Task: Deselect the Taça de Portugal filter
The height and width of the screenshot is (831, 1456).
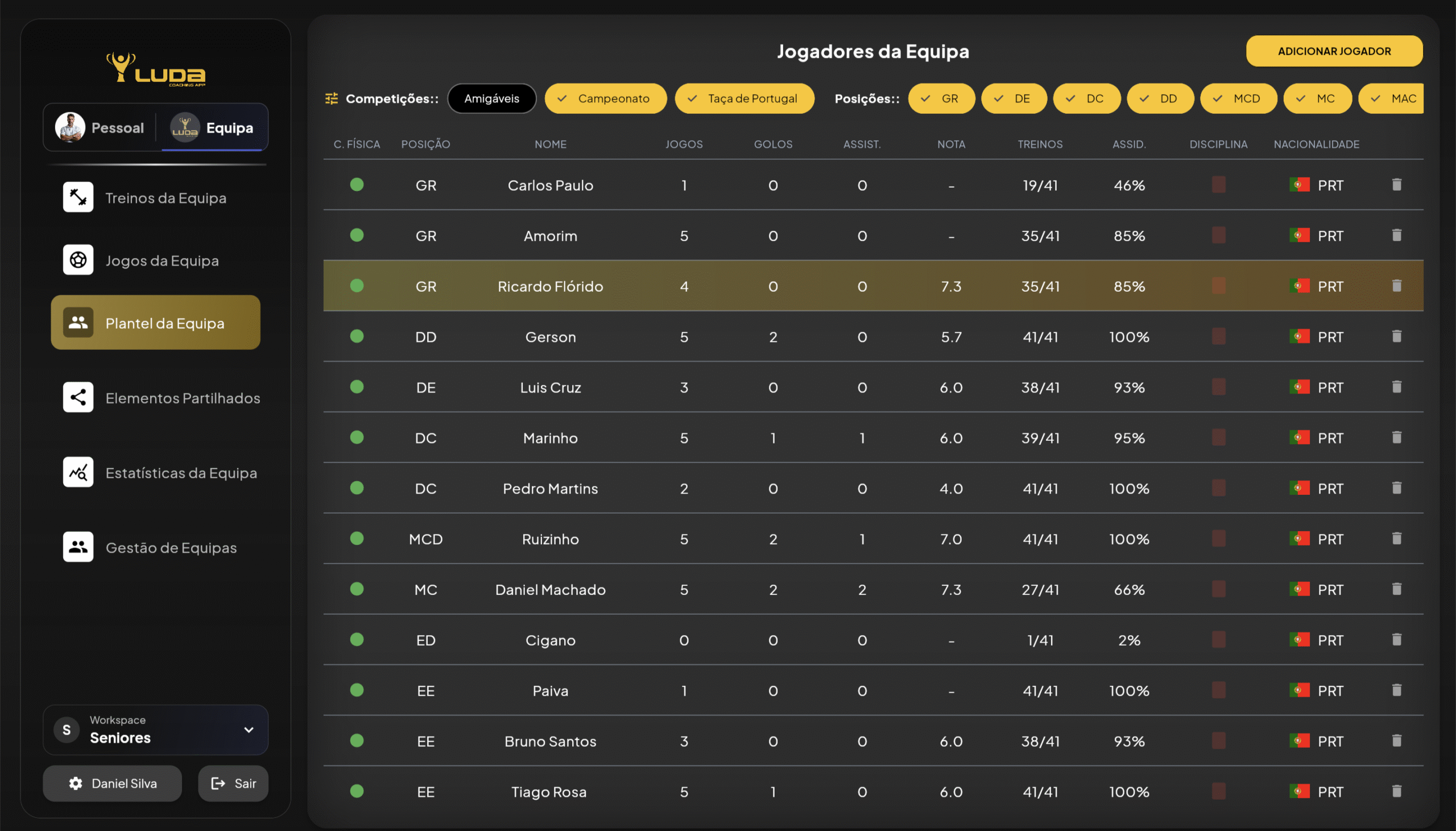Action: point(744,99)
